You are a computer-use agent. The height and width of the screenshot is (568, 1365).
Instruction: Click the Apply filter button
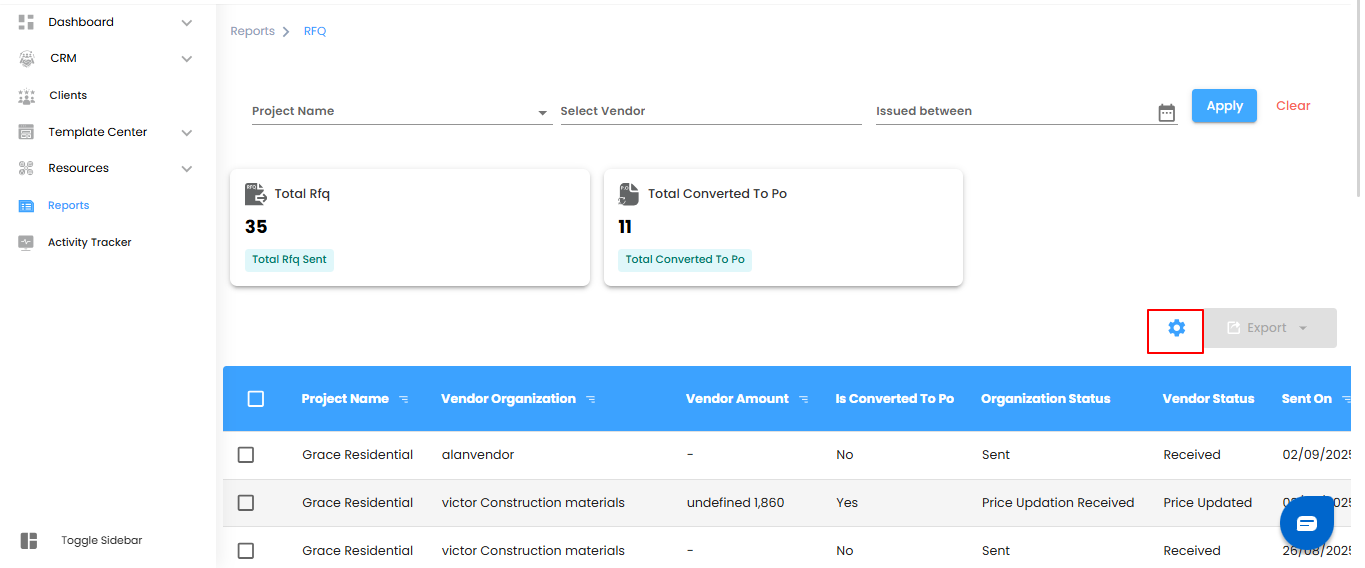tap(1224, 106)
